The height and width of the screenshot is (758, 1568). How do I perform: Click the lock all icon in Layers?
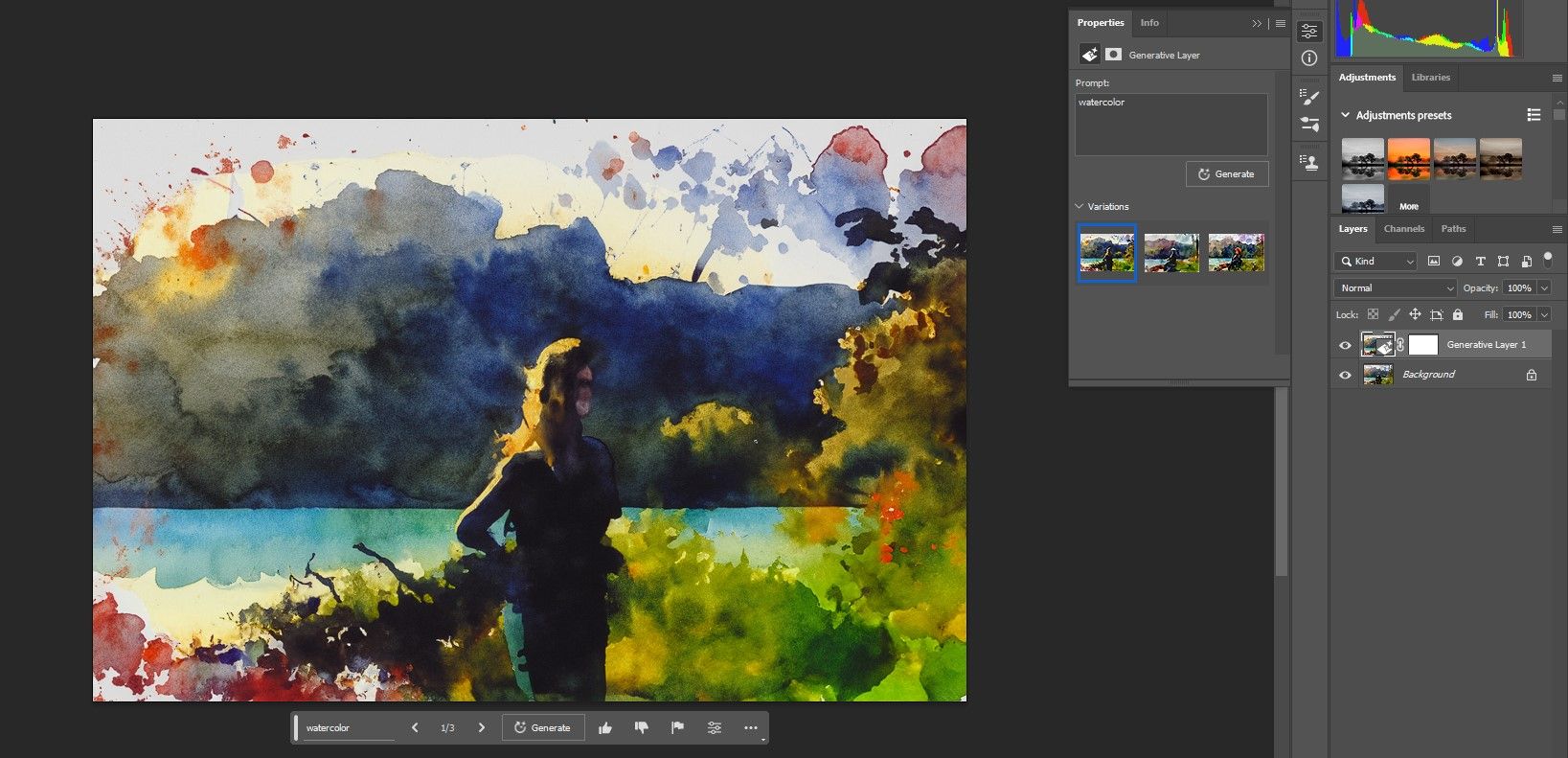(x=1458, y=314)
